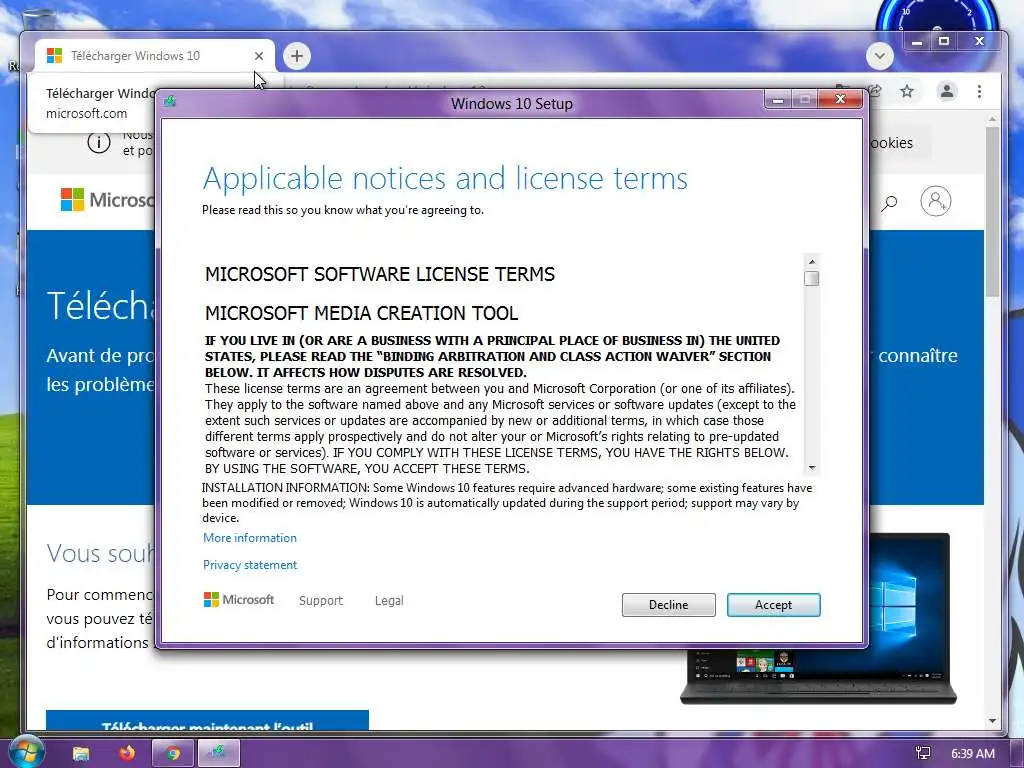
Task: Click the Setup window title bar icon
Action: coord(170,101)
